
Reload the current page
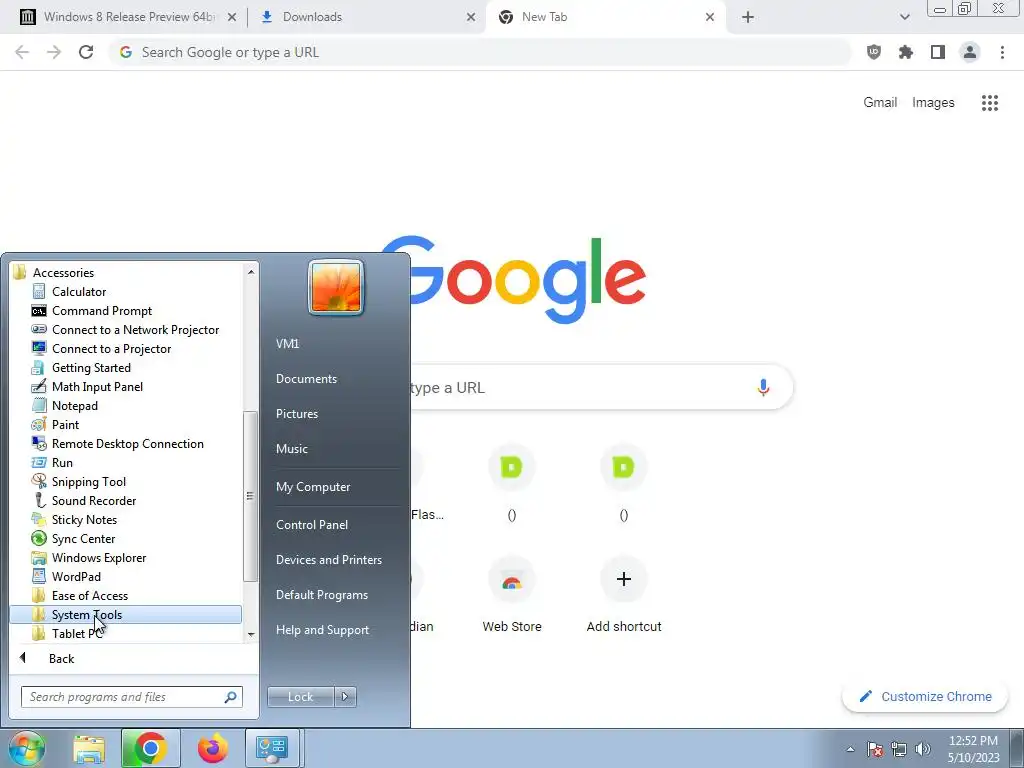[x=86, y=52]
